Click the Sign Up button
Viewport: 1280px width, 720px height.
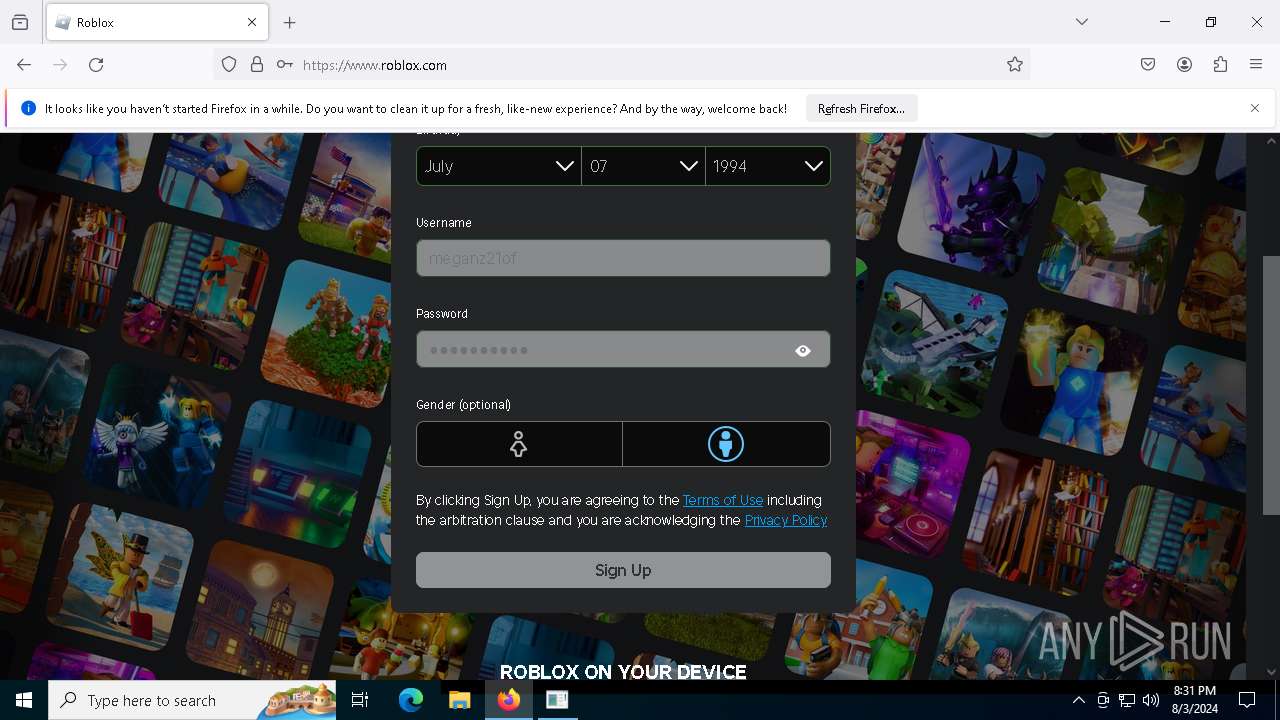click(x=623, y=570)
